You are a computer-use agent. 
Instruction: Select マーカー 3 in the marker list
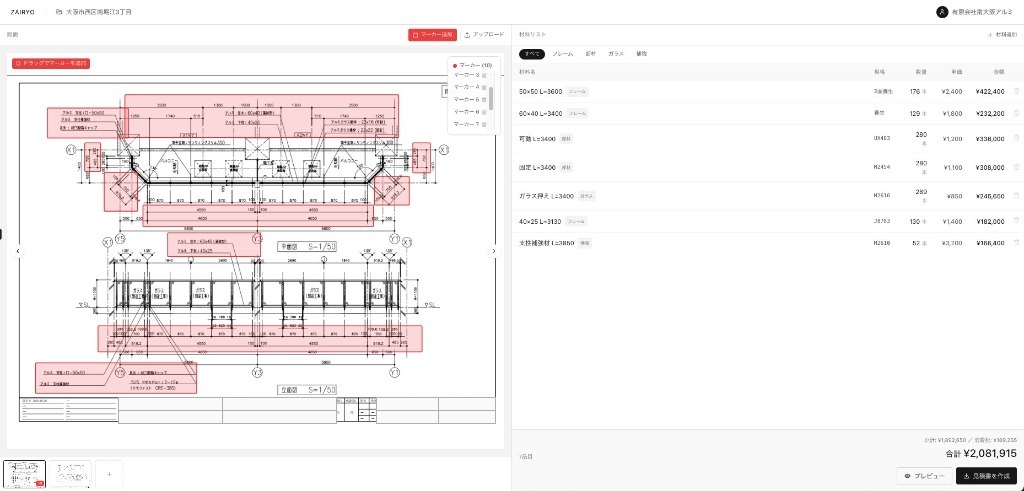pos(466,75)
